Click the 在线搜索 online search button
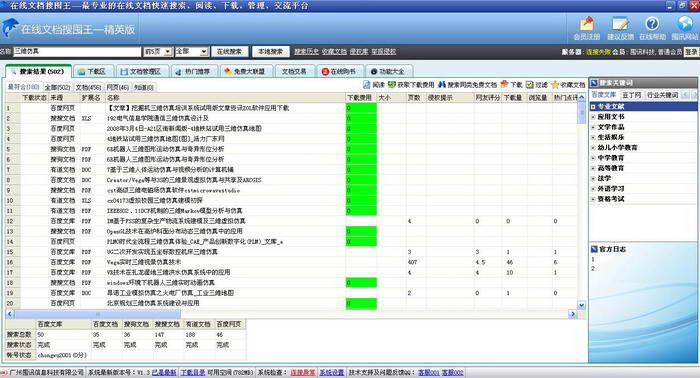The width and height of the screenshot is (700, 378). [229, 52]
